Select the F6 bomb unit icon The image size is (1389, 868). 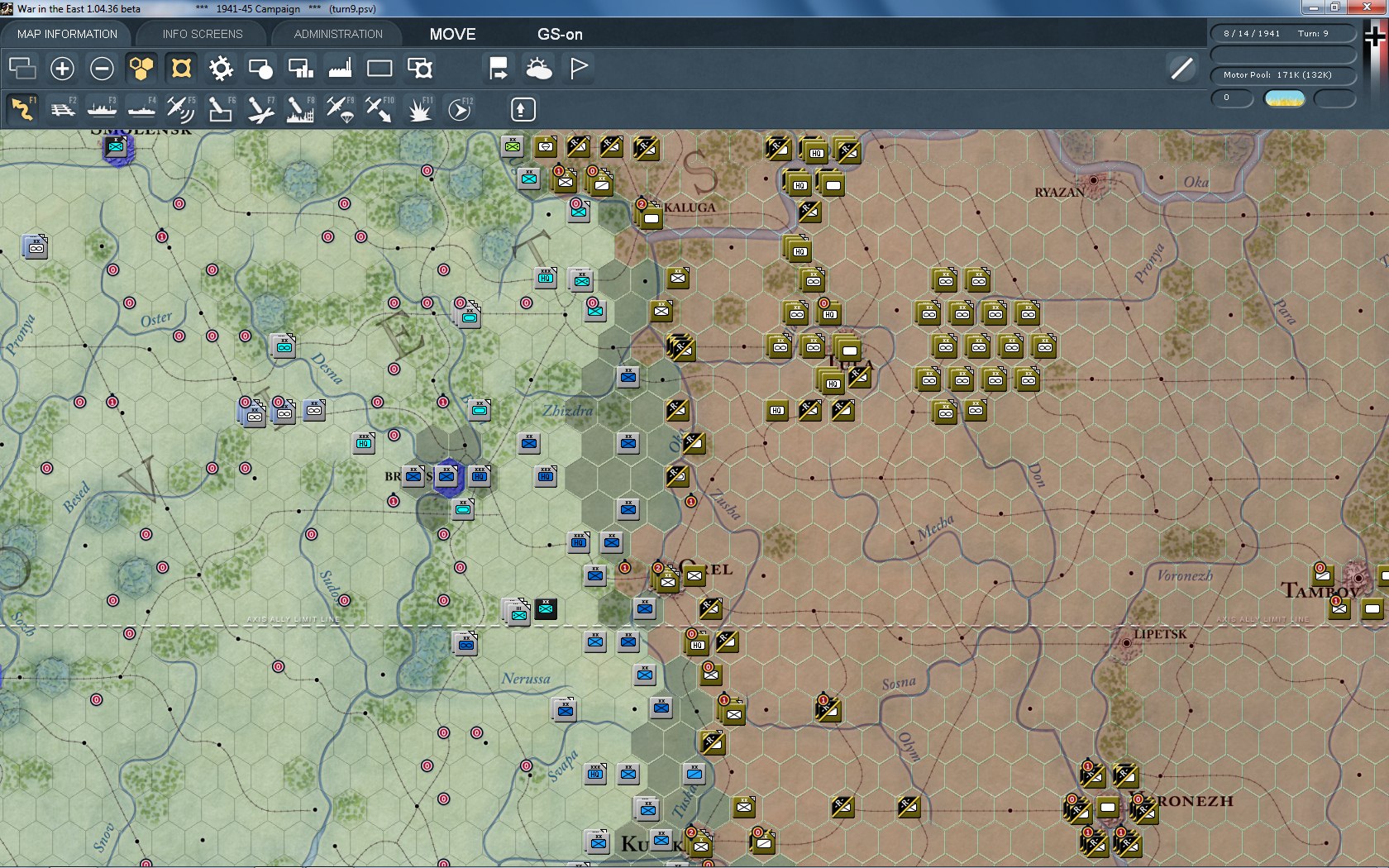click(x=221, y=109)
